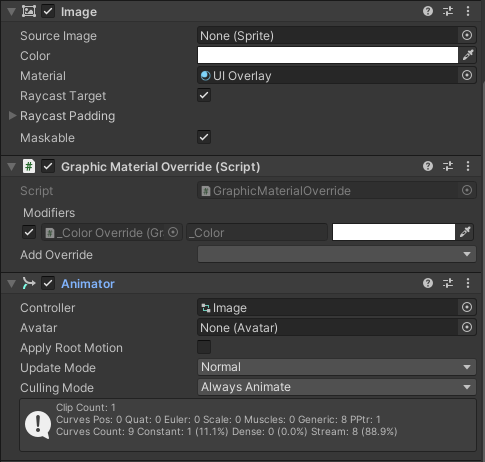Open the Material object picker
The width and height of the screenshot is (485, 462).
[467, 75]
